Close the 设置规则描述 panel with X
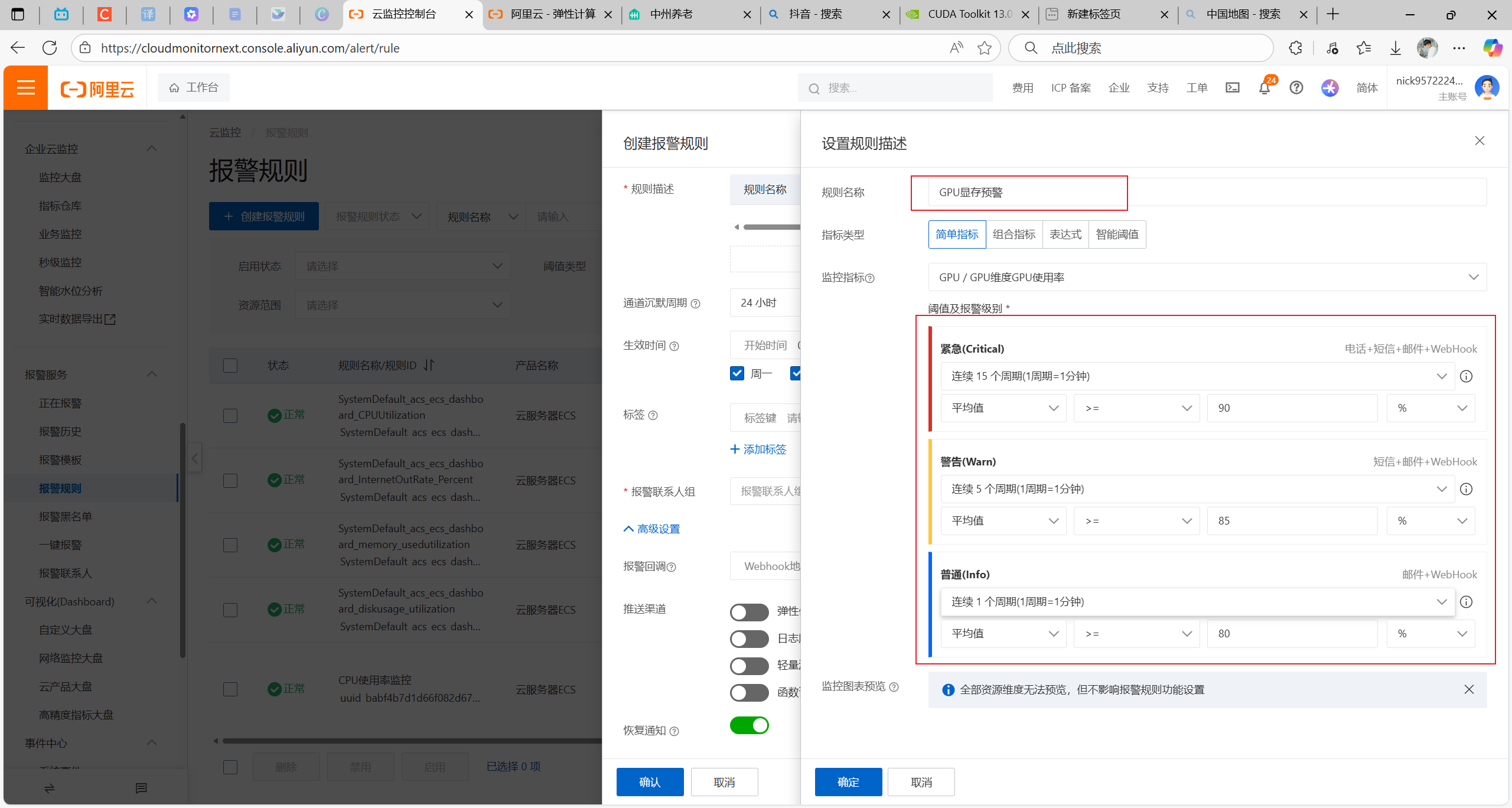Image resolution: width=1512 pixels, height=808 pixels. click(1480, 141)
